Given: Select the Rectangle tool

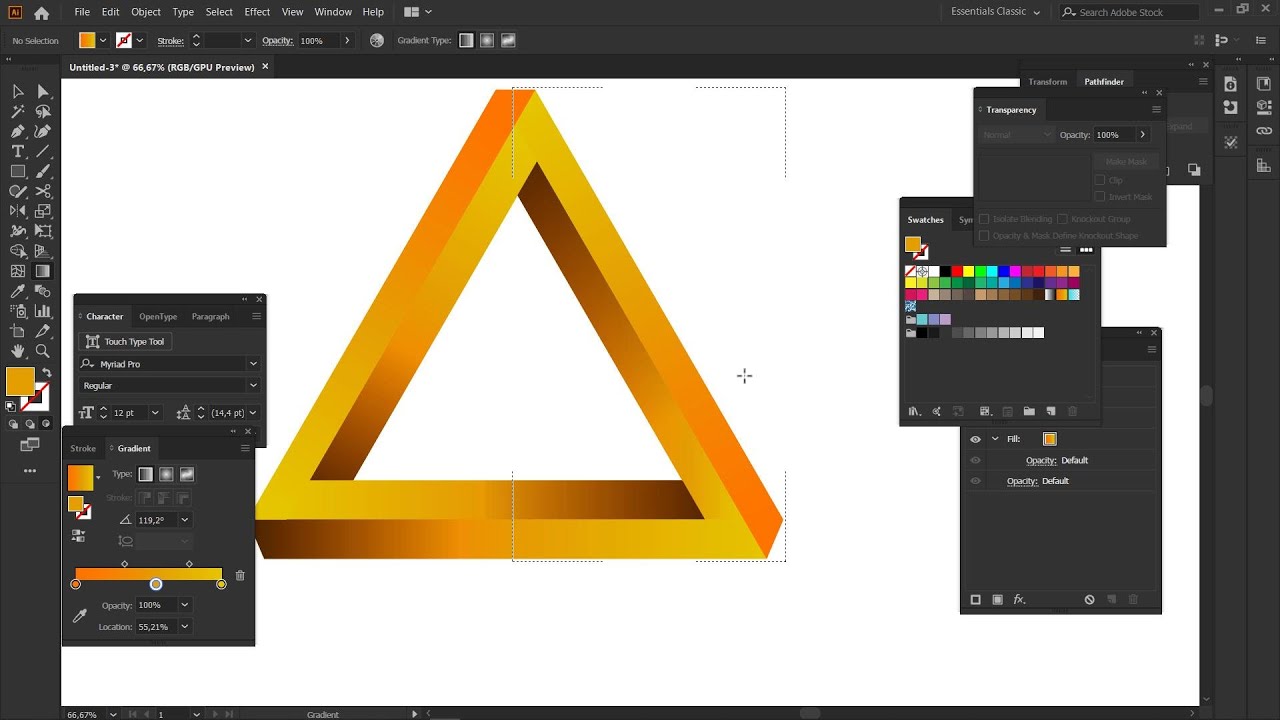Looking at the screenshot, I should (18, 171).
